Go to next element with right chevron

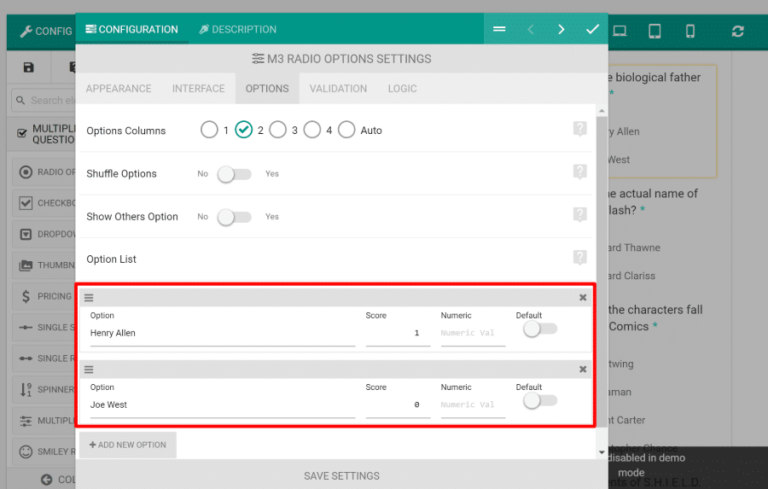pos(561,30)
